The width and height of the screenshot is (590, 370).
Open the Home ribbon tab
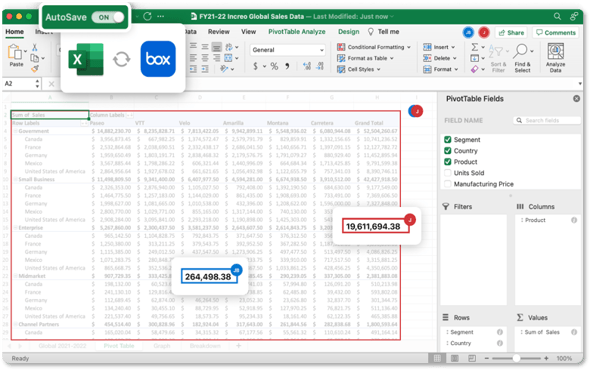click(x=14, y=32)
